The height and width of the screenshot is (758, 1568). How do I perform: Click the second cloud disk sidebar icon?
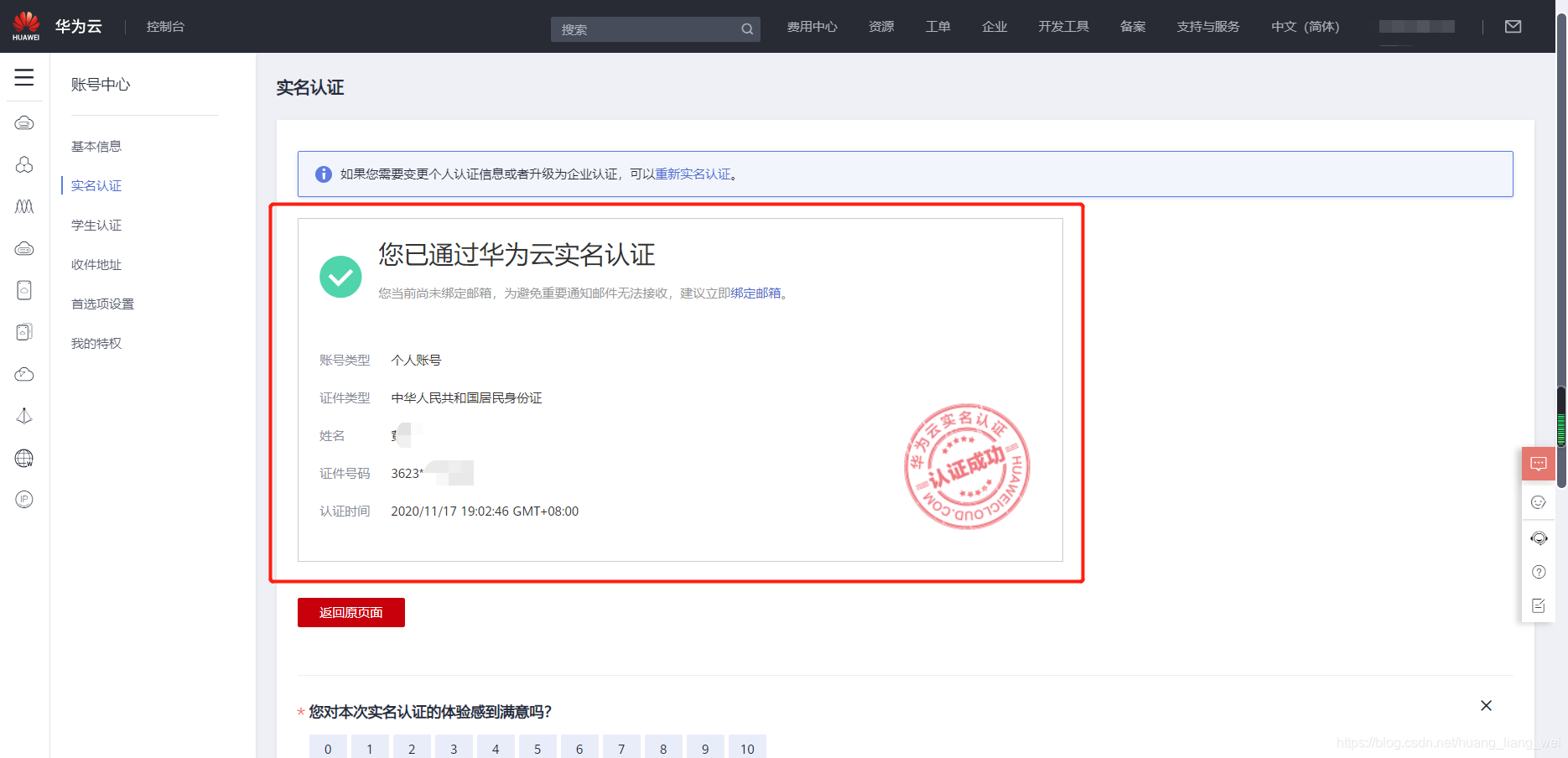click(x=24, y=248)
